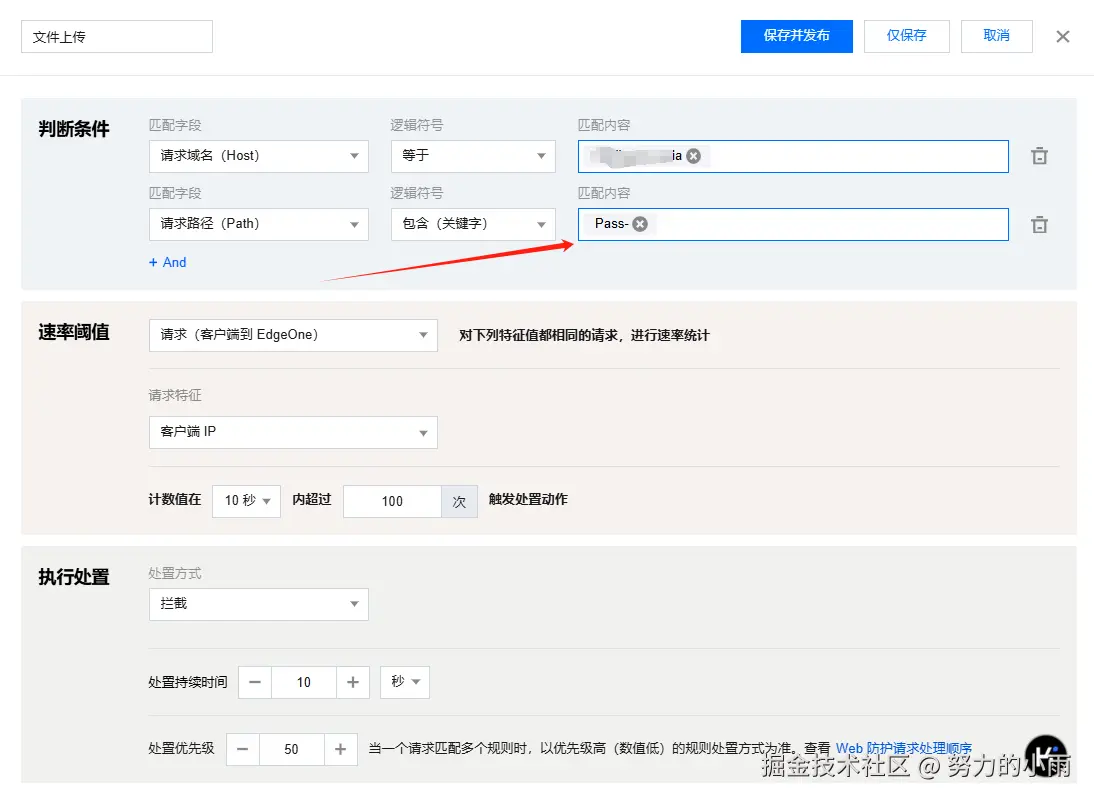Click the 处置持续时间 label
The width and height of the screenshot is (1094, 802).
[x=188, y=682]
